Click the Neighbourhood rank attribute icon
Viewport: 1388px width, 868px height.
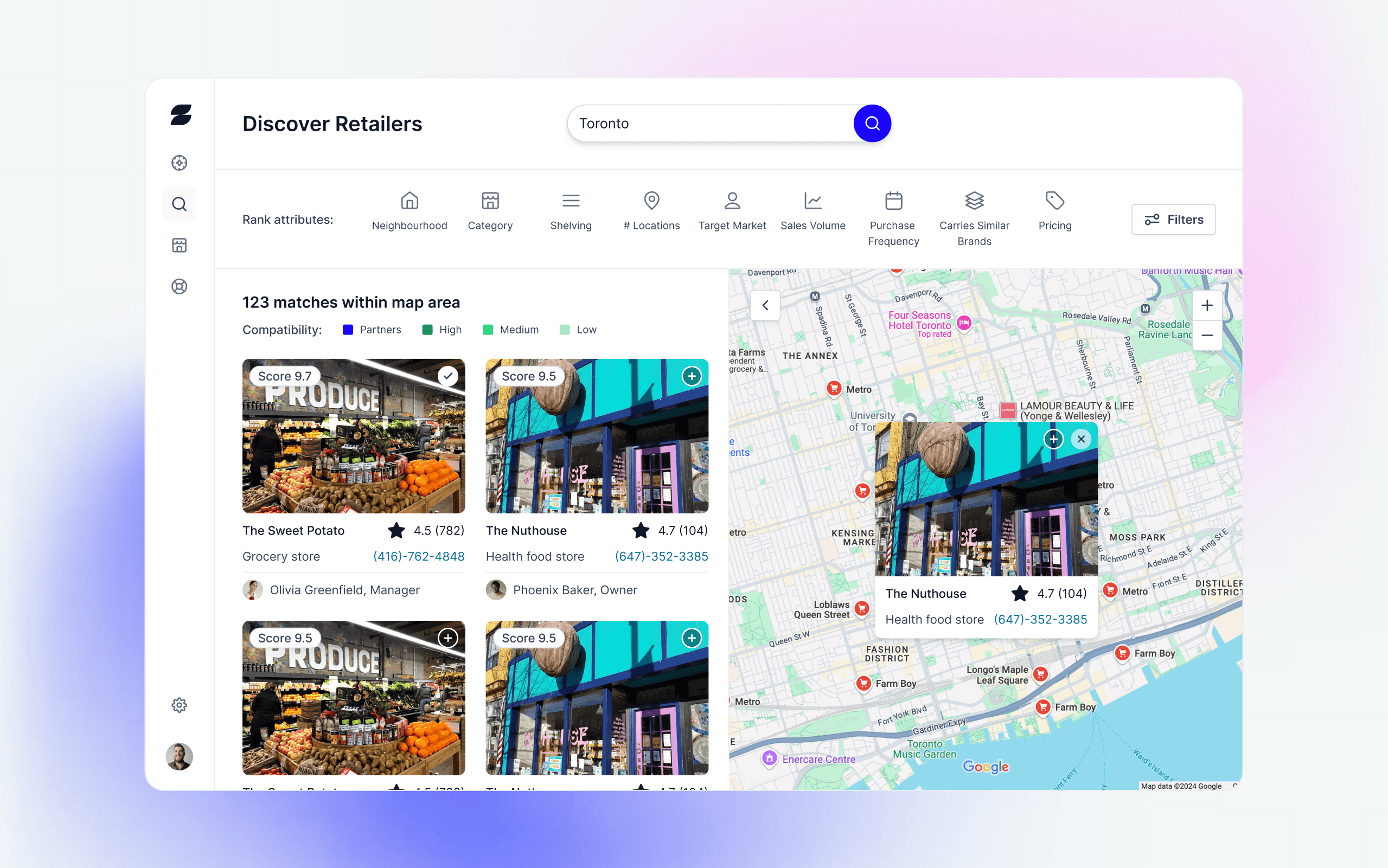click(x=409, y=200)
